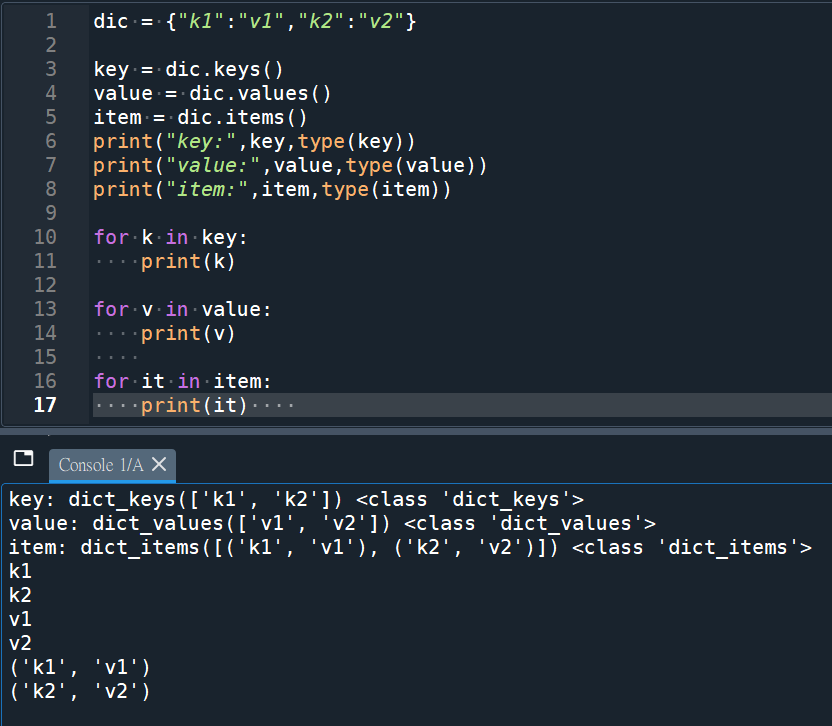
Task: Click inside the console output area
Action: tap(400, 620)
